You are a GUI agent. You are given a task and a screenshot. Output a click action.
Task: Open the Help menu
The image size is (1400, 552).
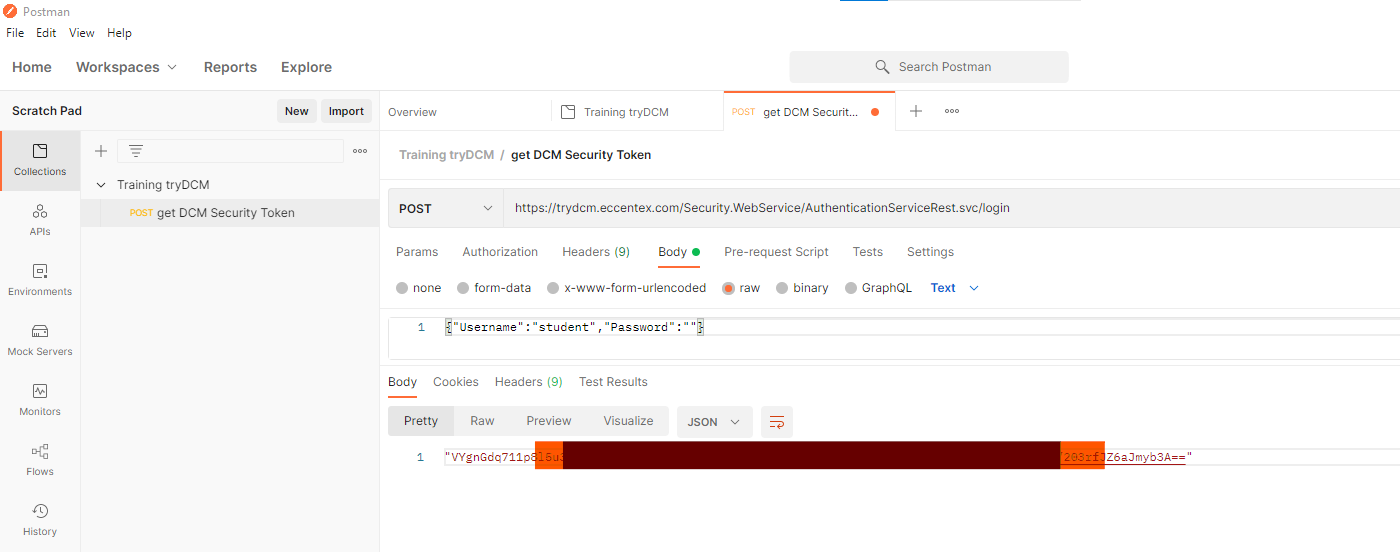[119, 33]
